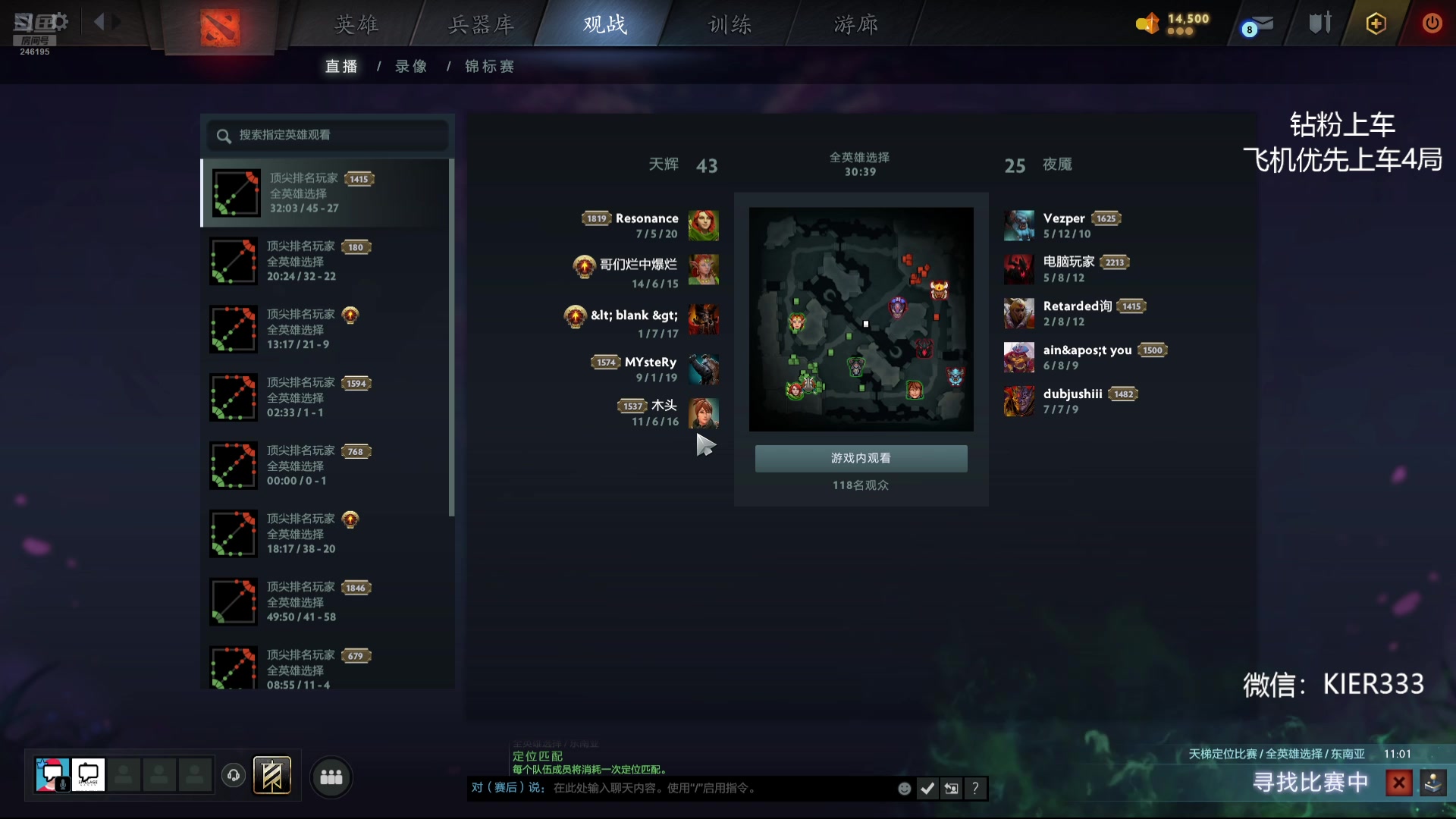Click the live games list scrollbar
The height and width of the screenshot is (819, 1456).
tap(452, 337)
